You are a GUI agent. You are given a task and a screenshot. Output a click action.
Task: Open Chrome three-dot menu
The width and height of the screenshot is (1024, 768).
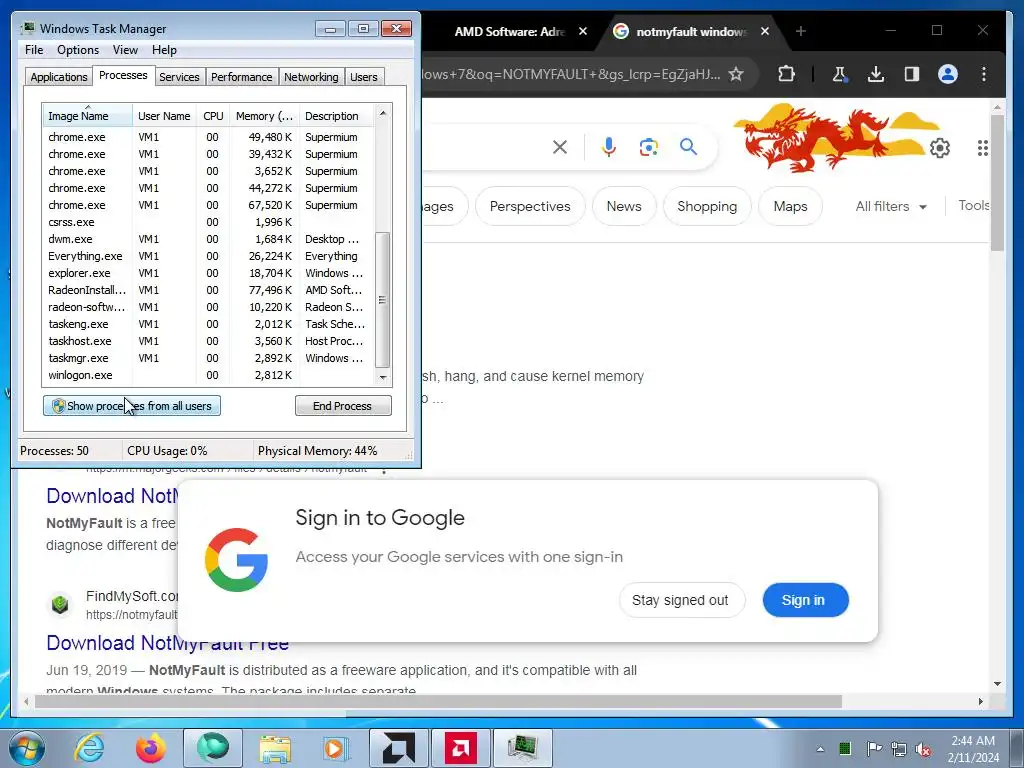point(984,74)
